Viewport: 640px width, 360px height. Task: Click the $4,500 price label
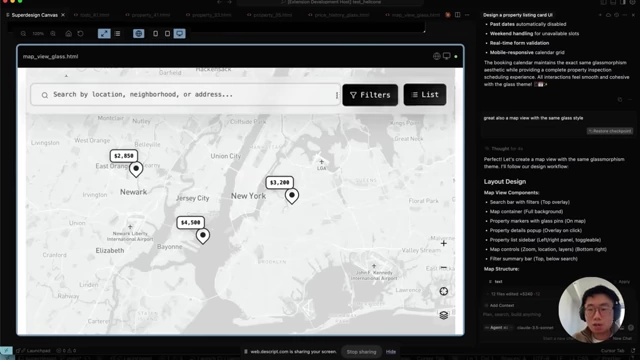point(191,222)
